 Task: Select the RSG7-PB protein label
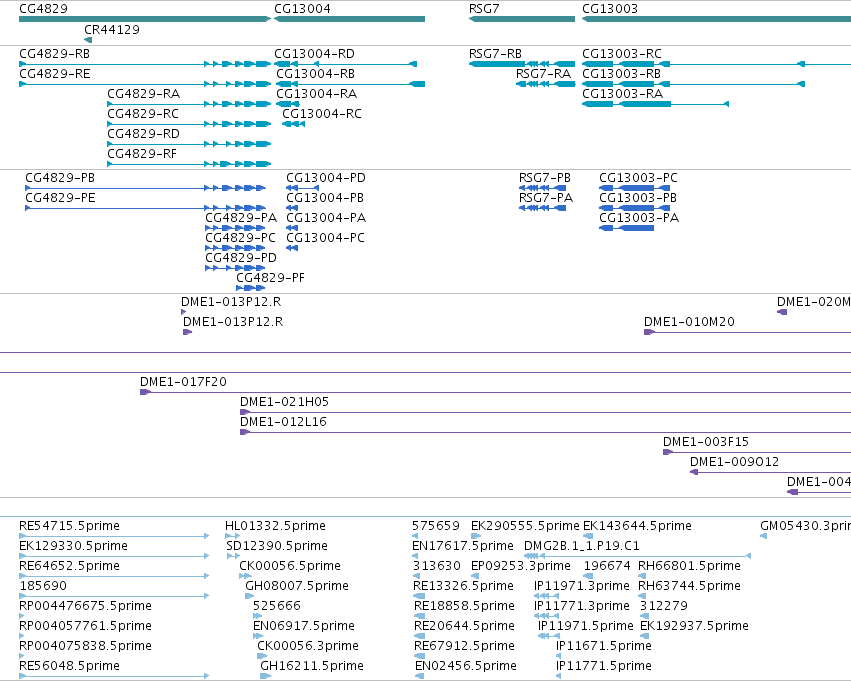pyautogui.click(x=545, y=178)
